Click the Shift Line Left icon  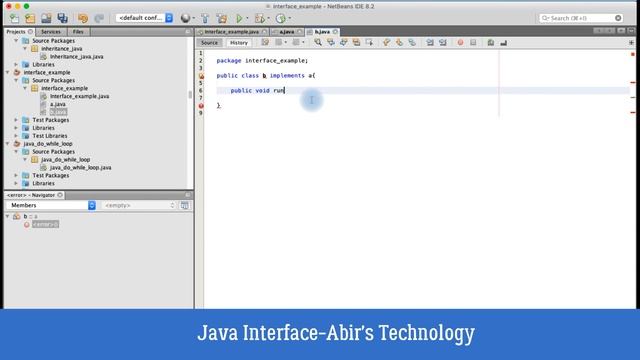[x=430, y=42]
